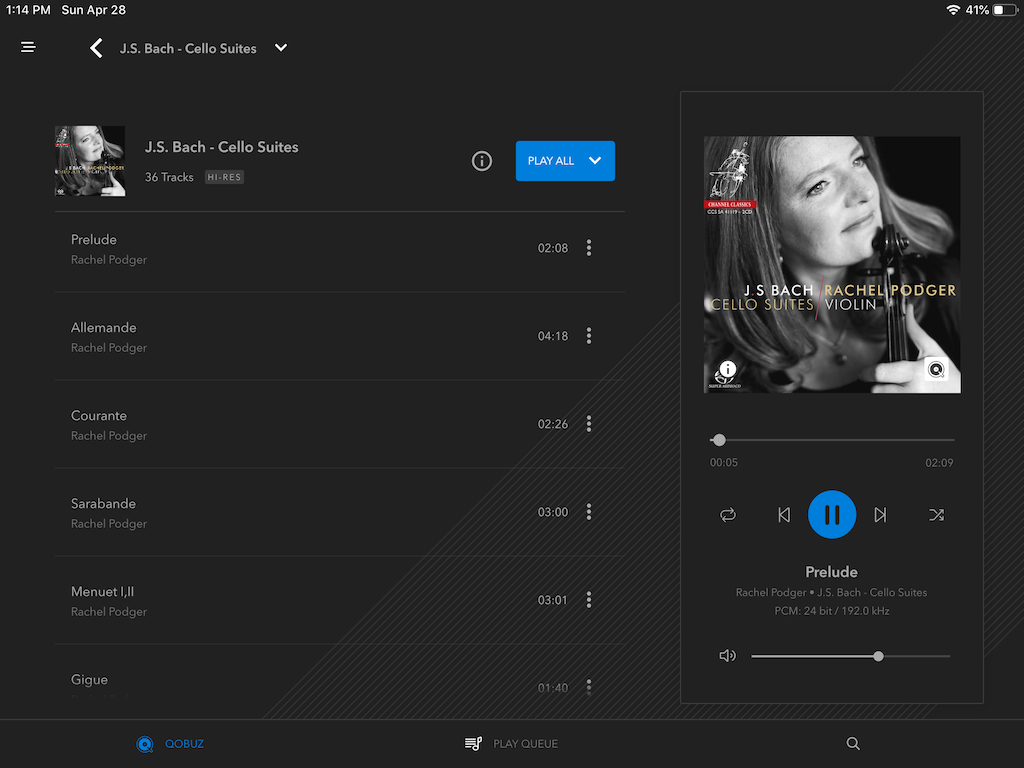Mute audio with the speaker icon

728,656
